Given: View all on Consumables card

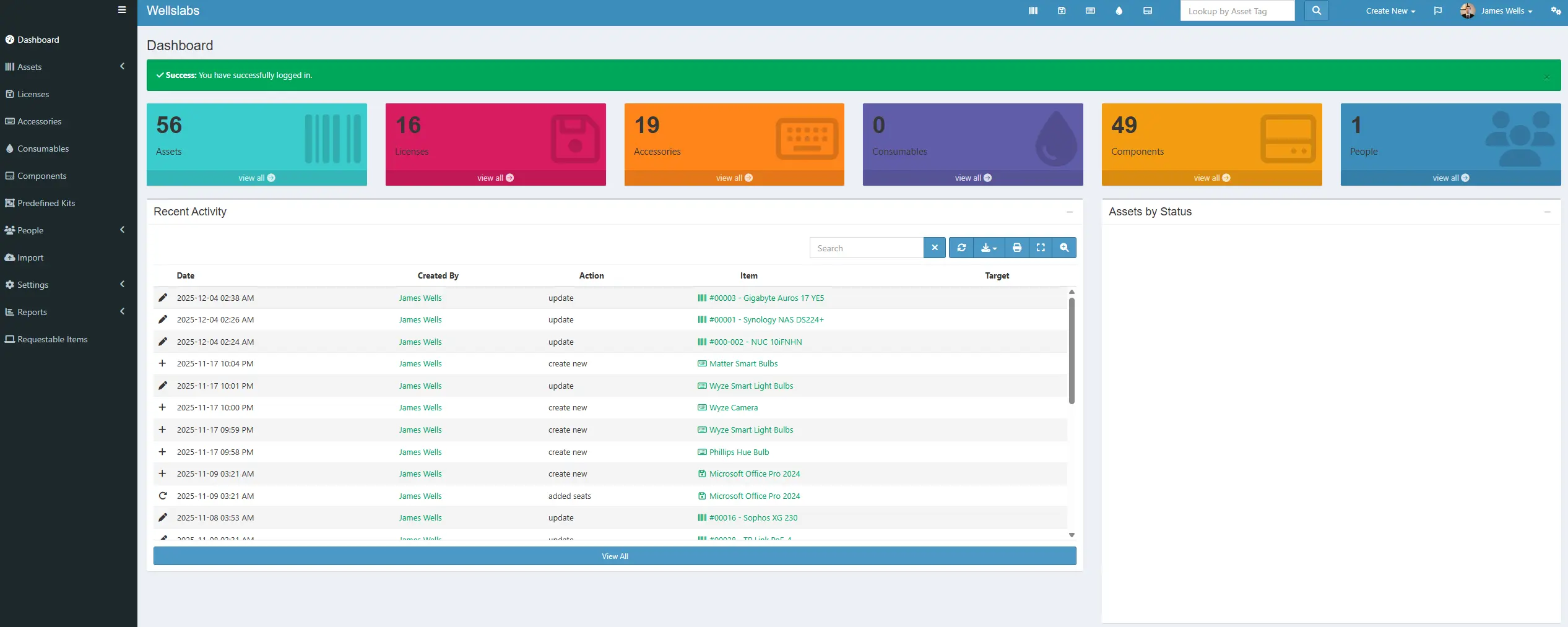Looking at the screenshot, I should click(x=973, y=178).
